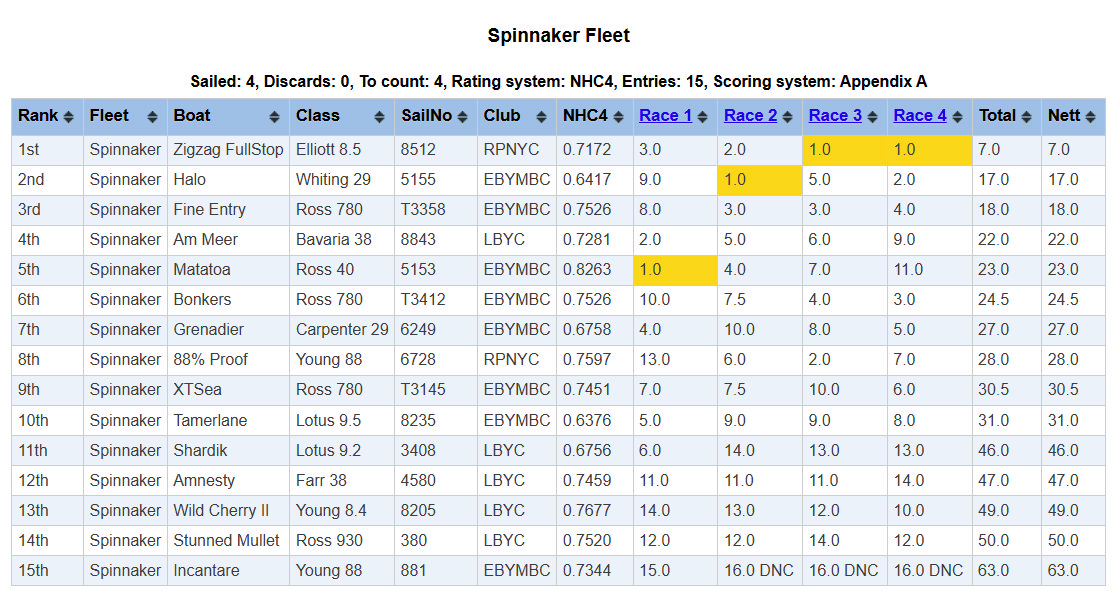
Task: Sort table by SailNo arrow icon
Action: click(x=464, y=117)
